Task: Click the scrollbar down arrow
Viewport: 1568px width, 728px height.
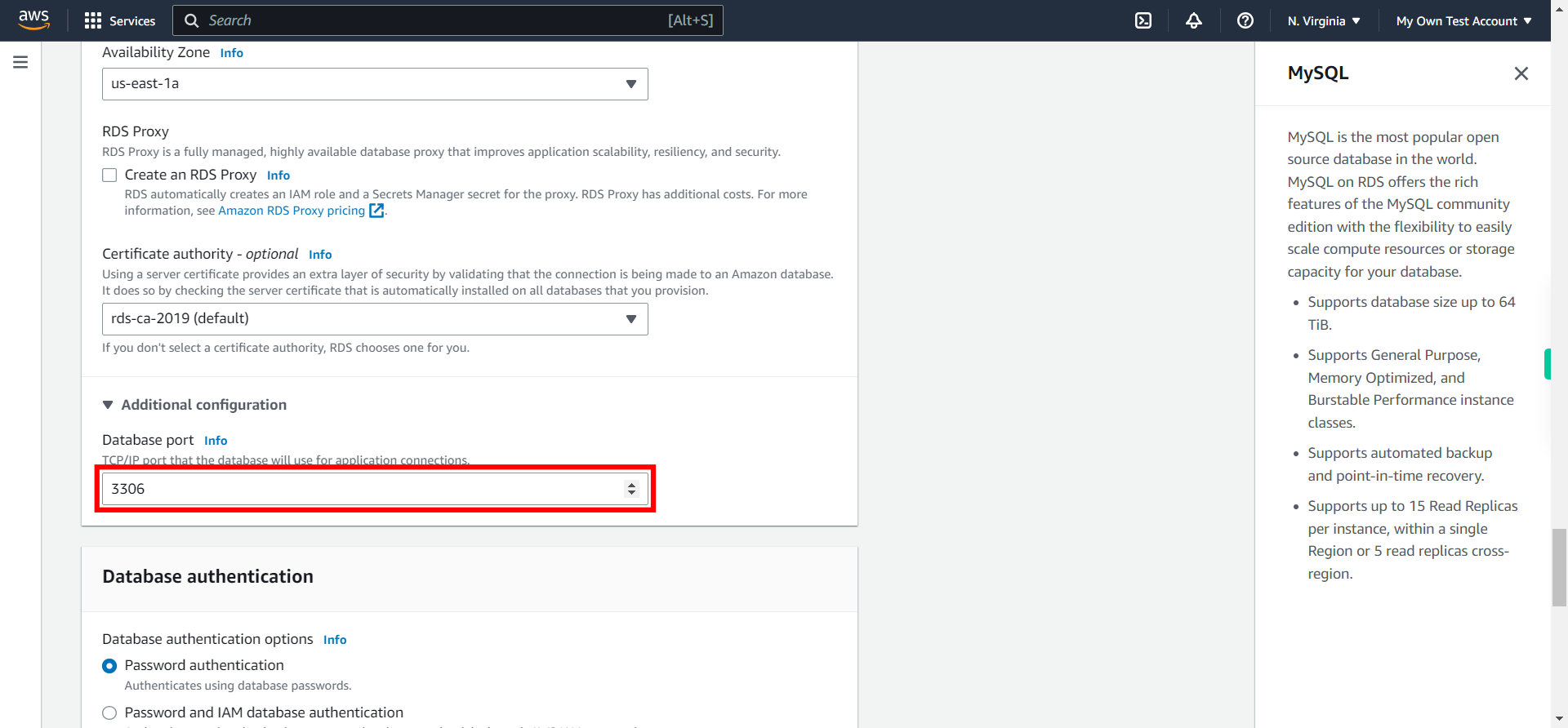Action: click(1559, 720)
